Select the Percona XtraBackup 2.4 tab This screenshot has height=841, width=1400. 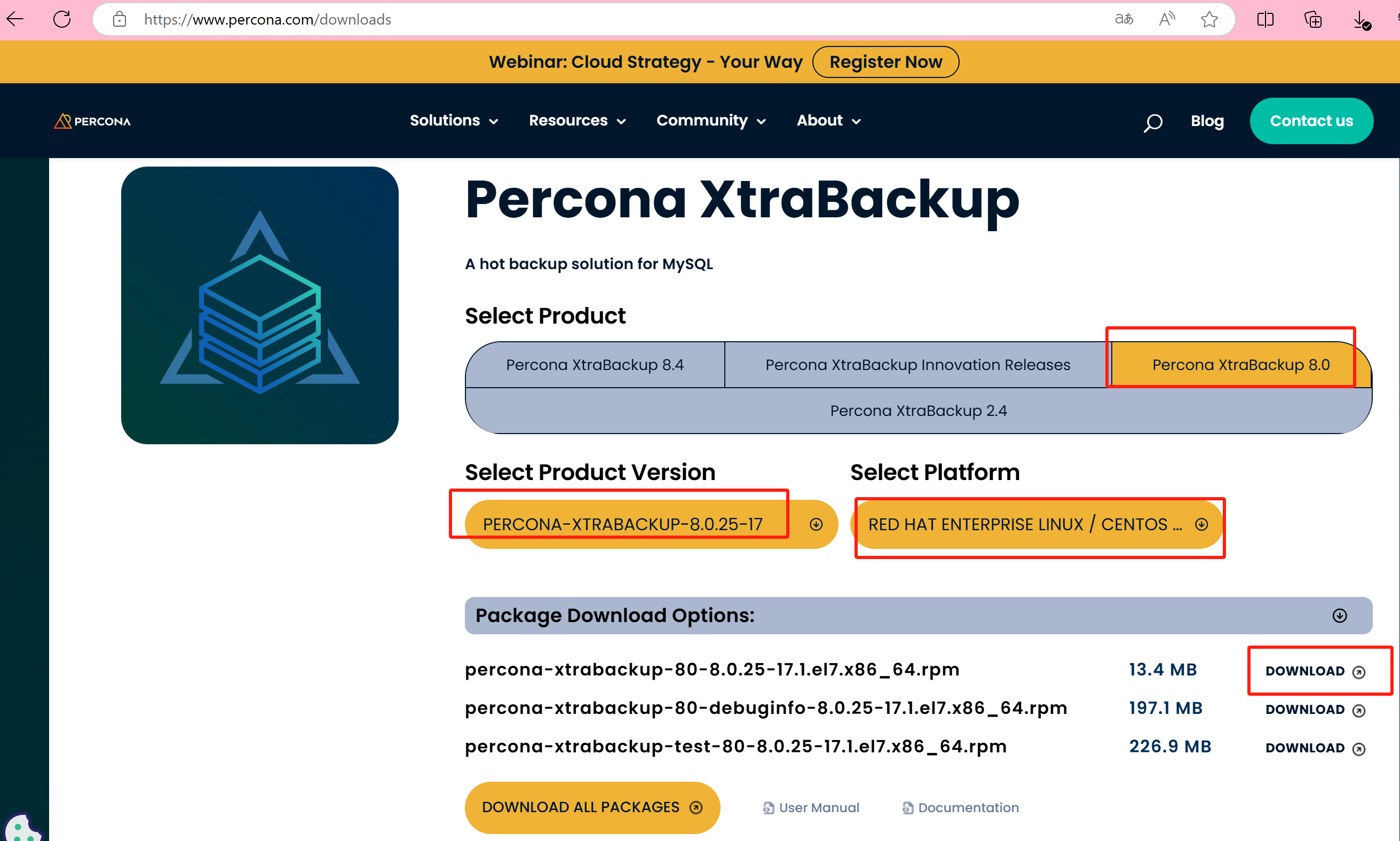(918, 411)
